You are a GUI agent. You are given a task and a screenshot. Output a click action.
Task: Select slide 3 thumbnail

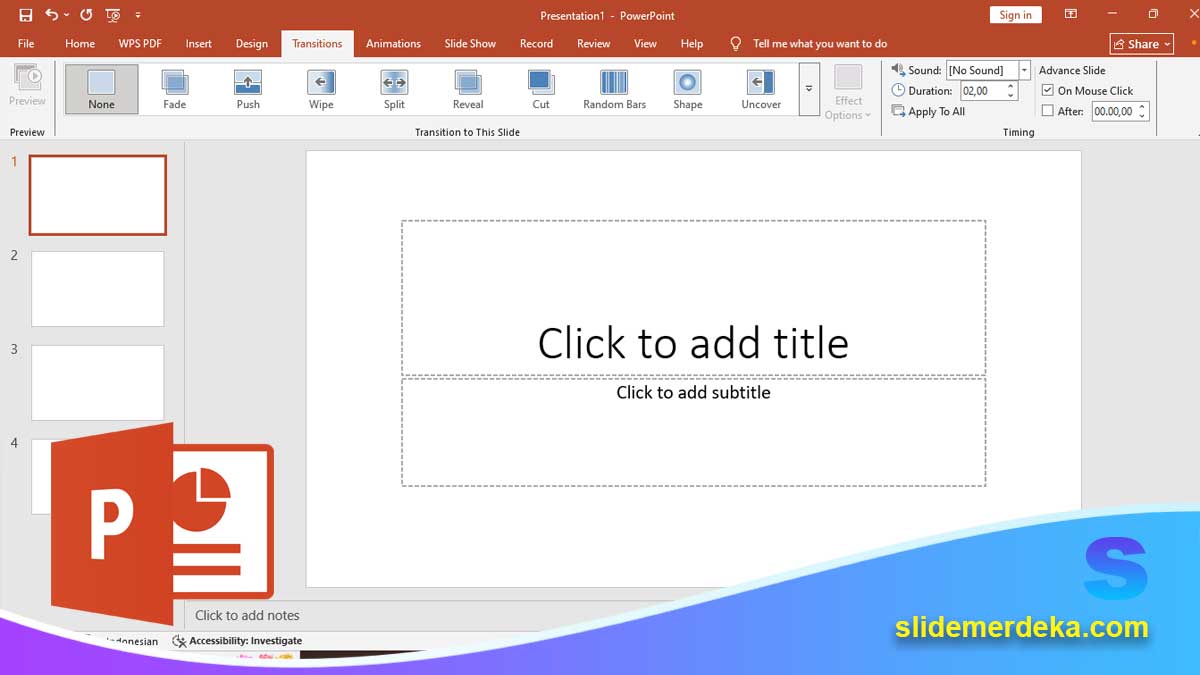(98, 383)
